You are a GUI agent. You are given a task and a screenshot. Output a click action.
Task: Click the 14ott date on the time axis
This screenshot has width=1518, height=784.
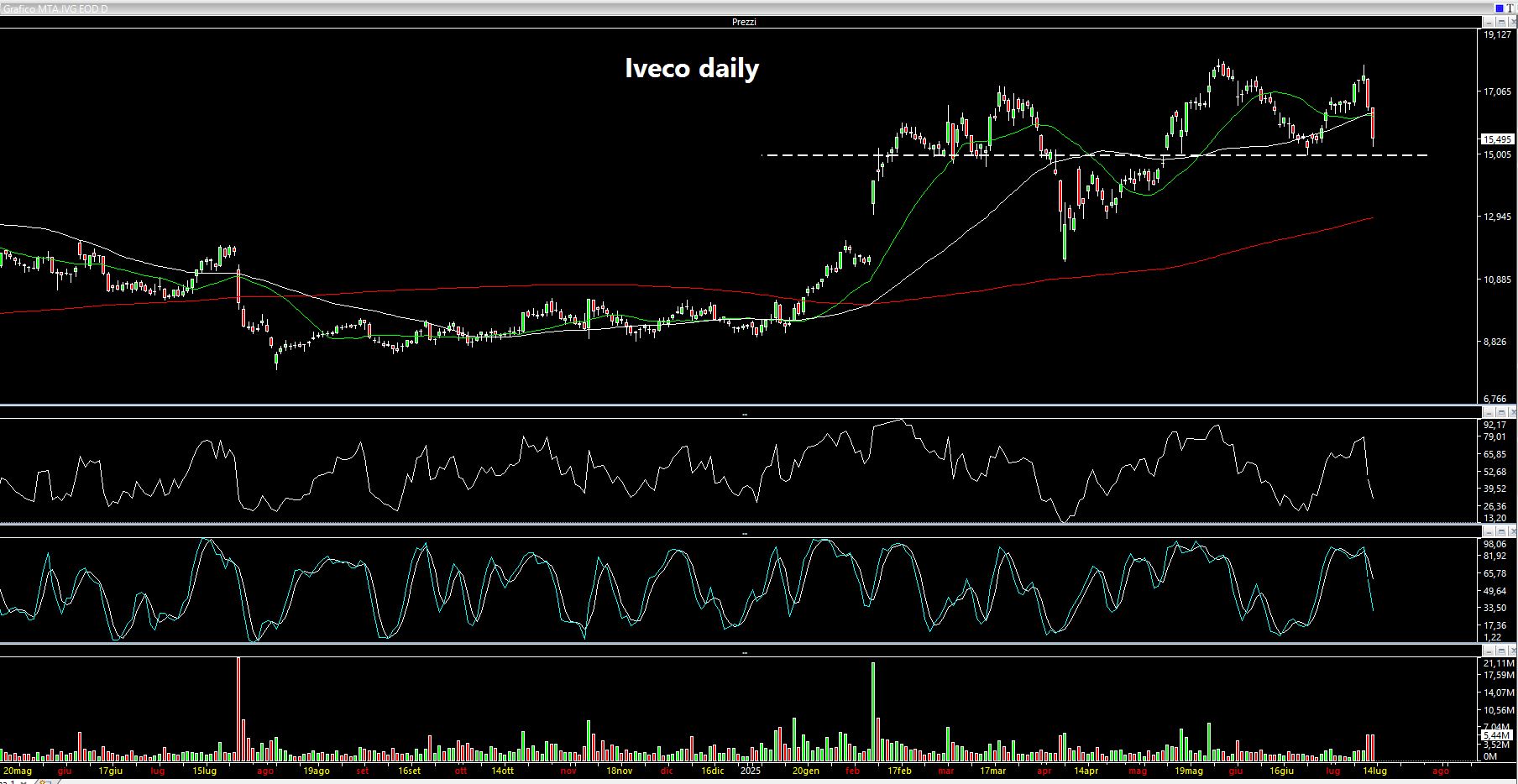pos(502,771)
